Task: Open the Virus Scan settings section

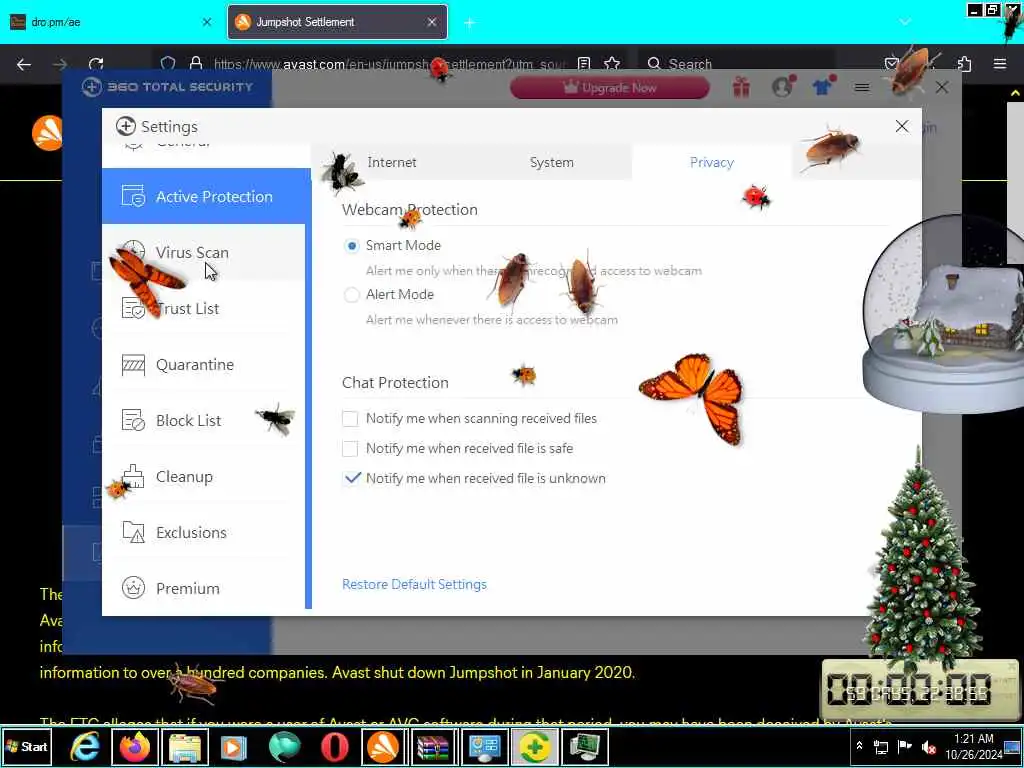Action: click(x=203, y=252)
